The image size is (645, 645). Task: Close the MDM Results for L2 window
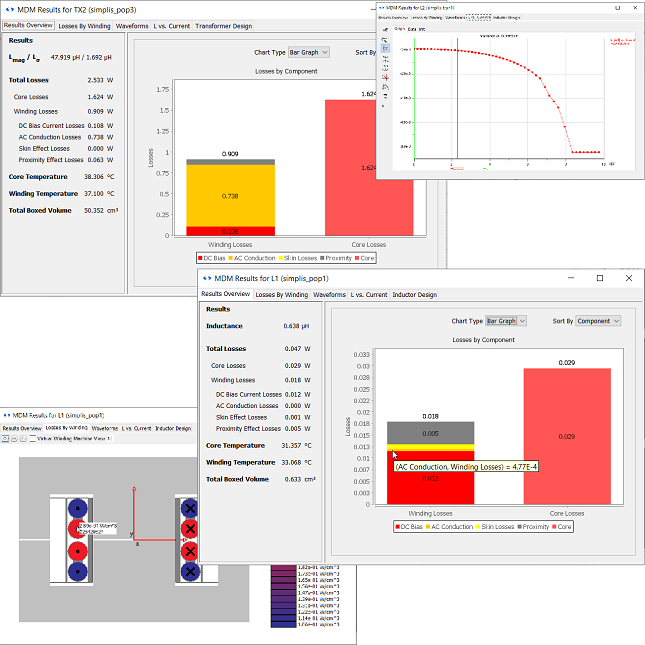click(x=633, y=8)
